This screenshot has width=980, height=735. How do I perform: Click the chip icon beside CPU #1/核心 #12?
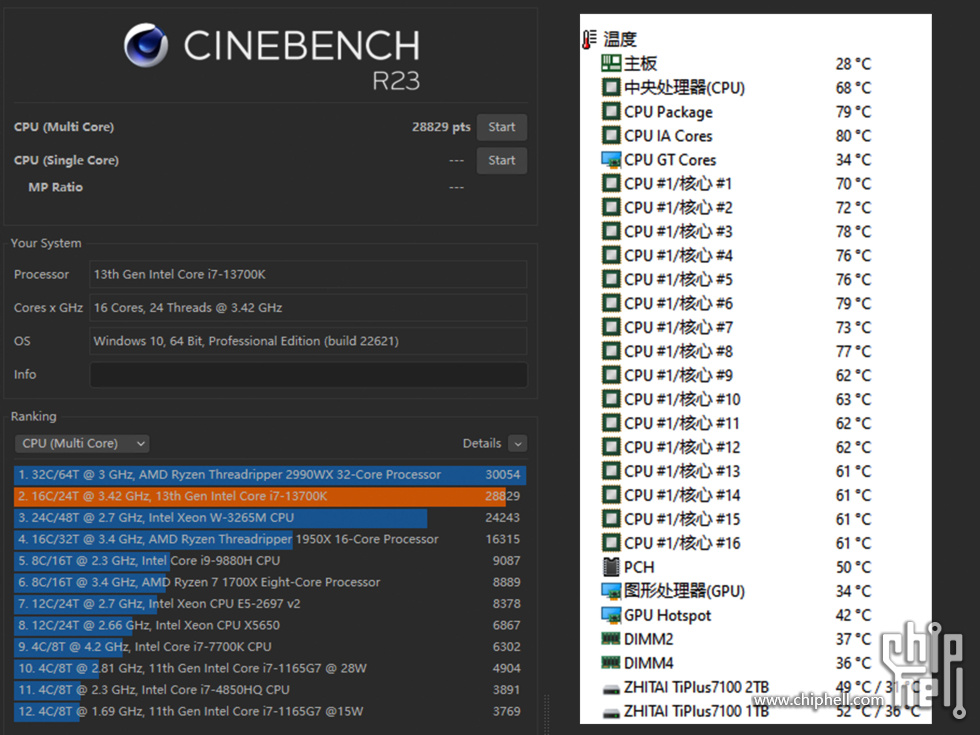611,447
